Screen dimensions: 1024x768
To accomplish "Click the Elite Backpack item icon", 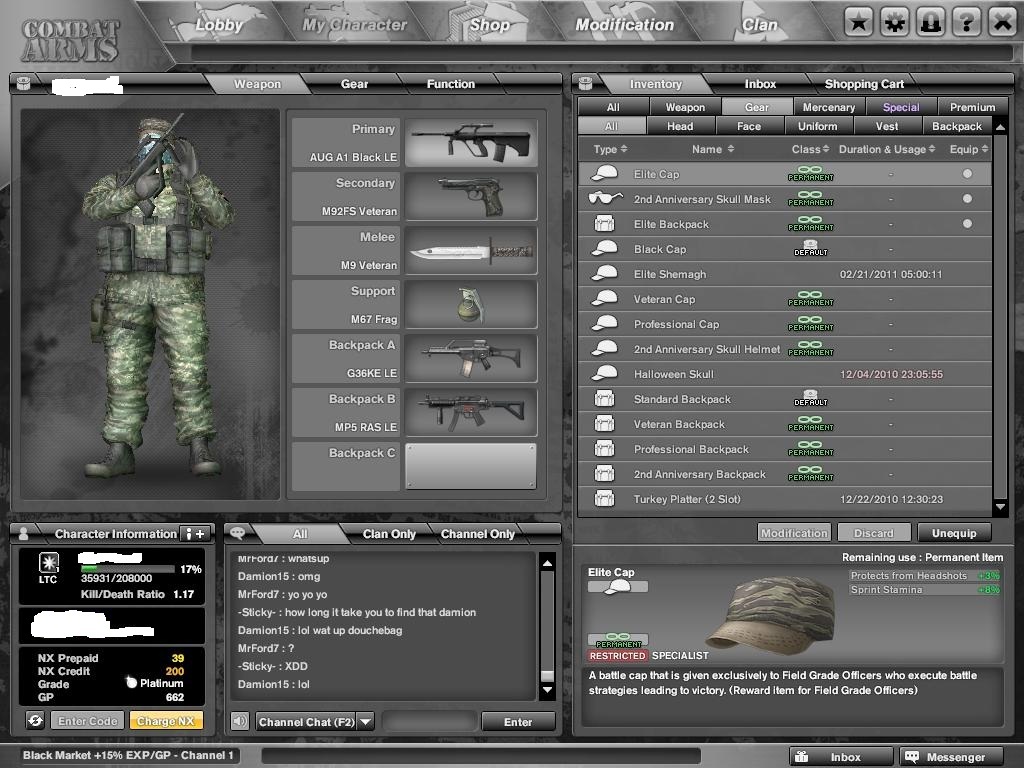I will coord(605,224).
